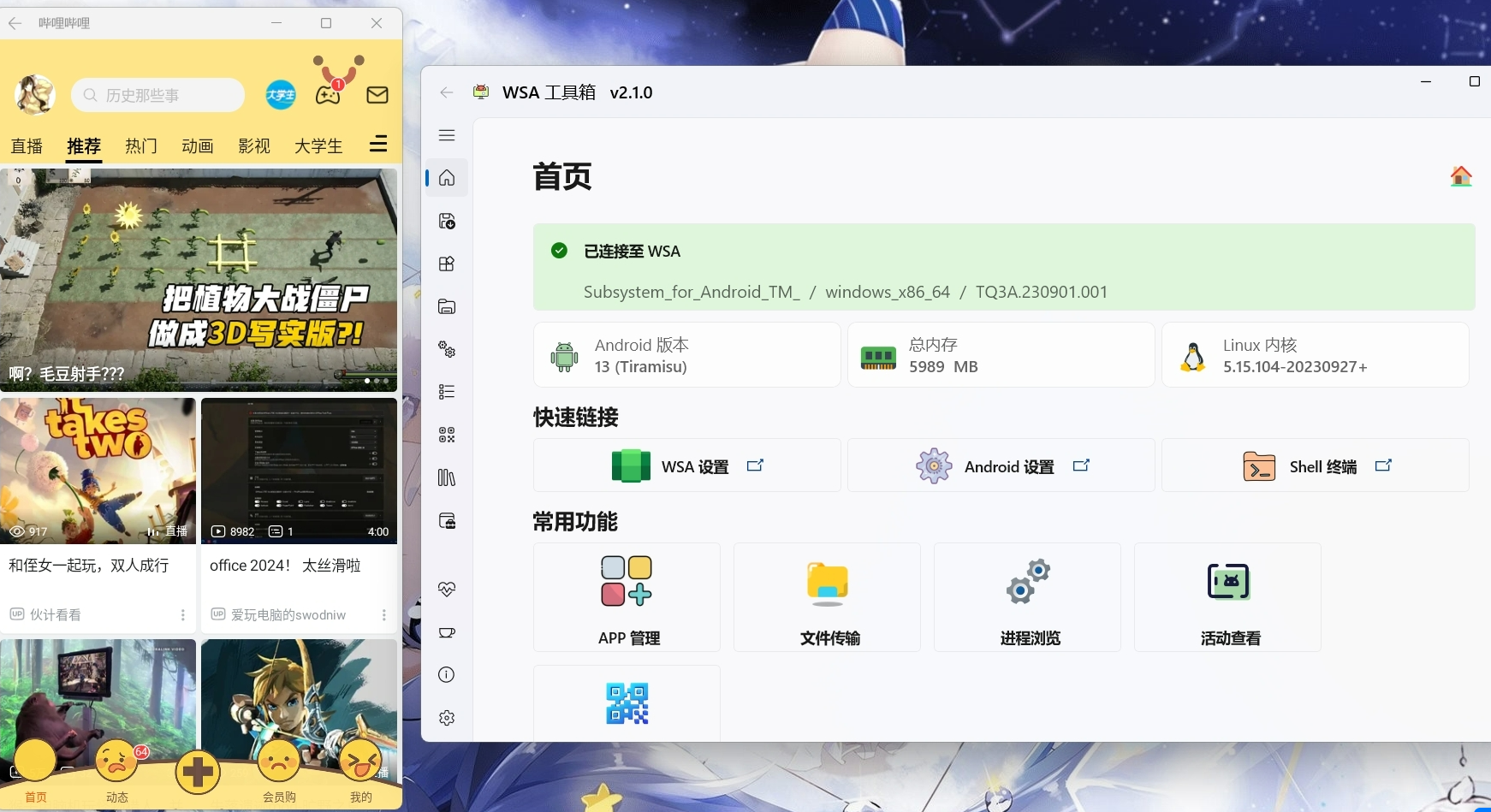
Task: Open the game controller icon in Bilibili
Action: [329, 94]
